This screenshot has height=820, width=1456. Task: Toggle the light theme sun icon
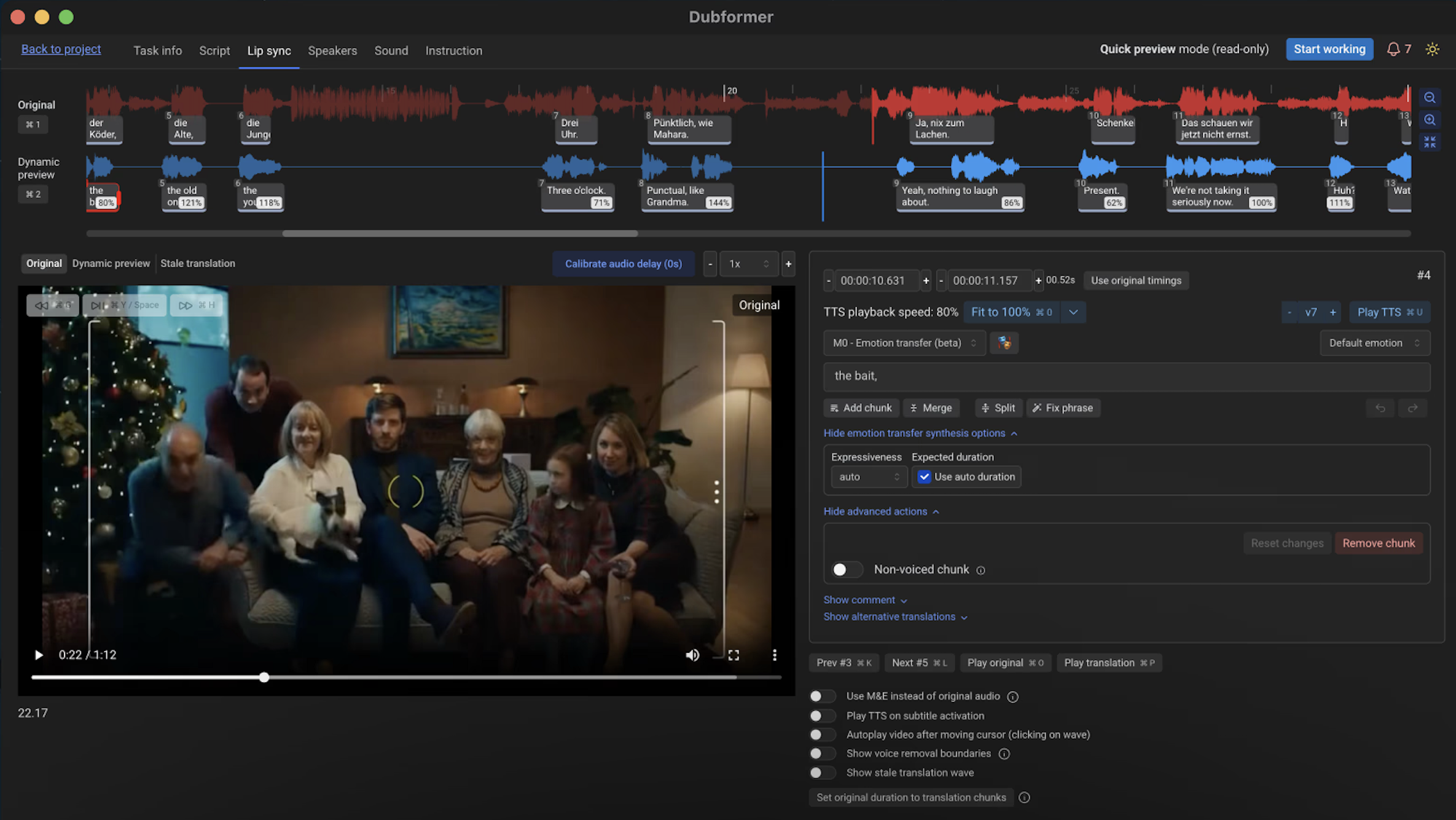click(1432, 49)
